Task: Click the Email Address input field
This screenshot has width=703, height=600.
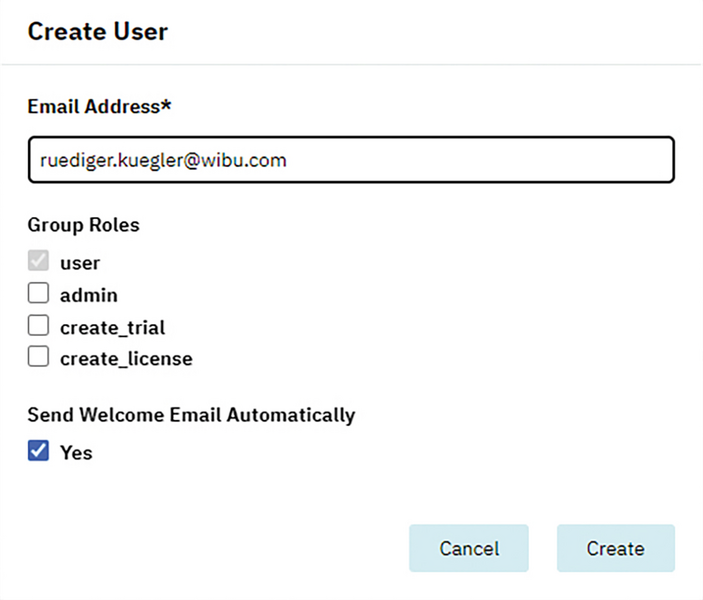Action: (351, 160)
